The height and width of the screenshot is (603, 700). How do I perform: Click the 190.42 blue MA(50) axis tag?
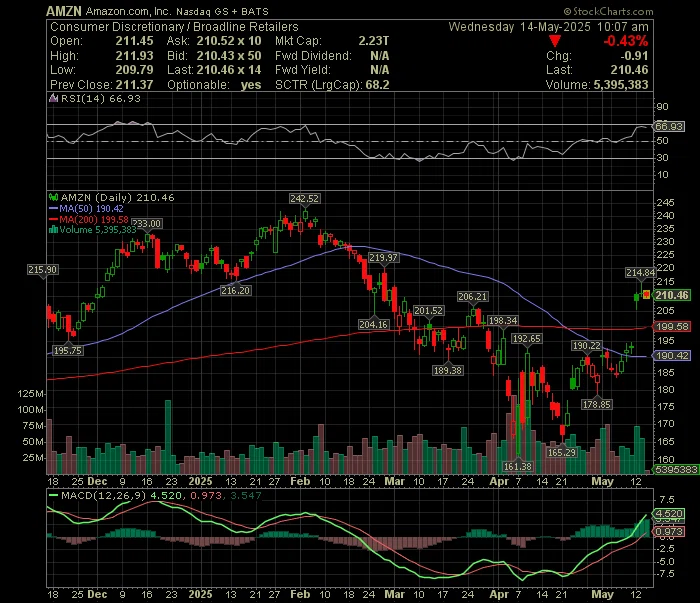tap(672, 356)
